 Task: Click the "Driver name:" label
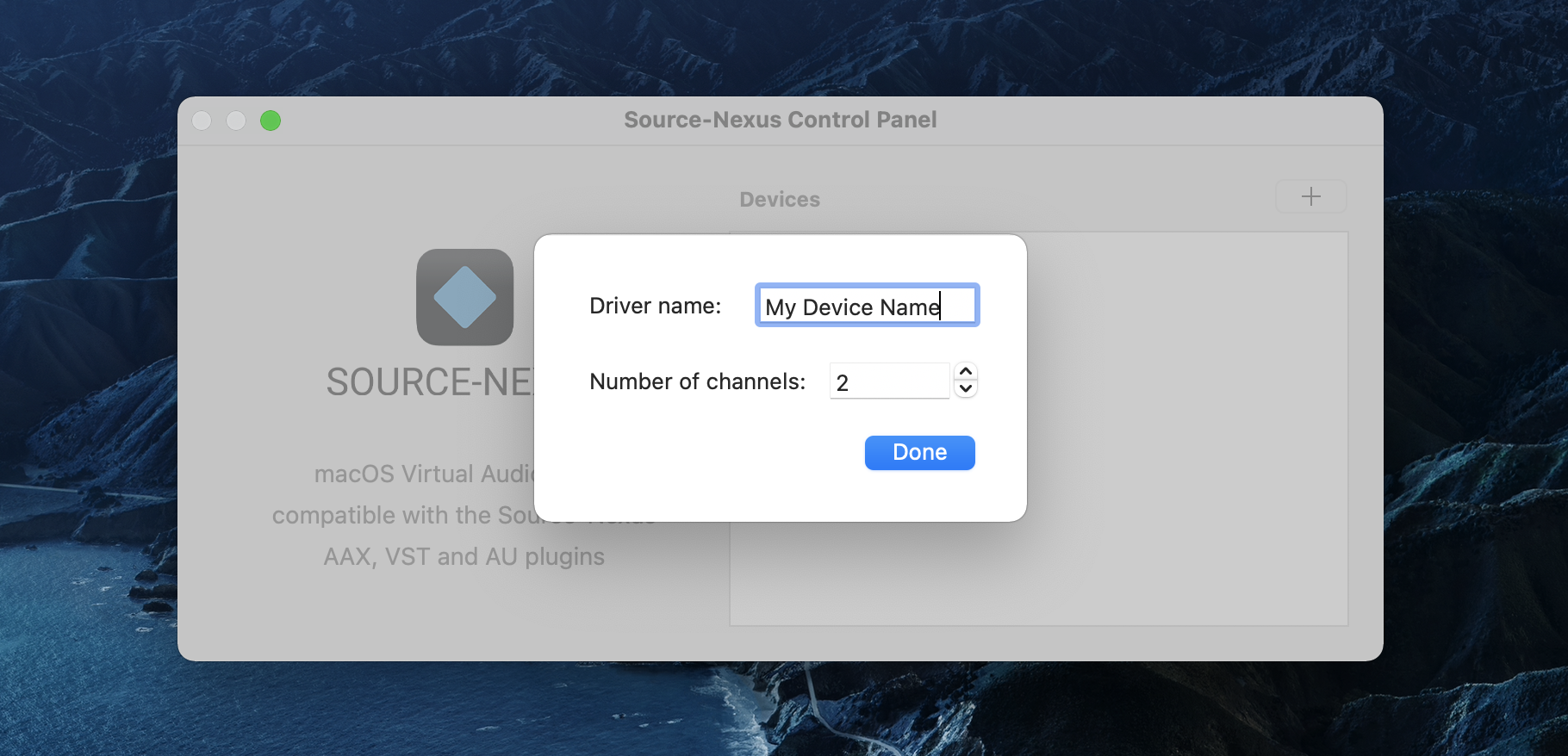(x=655, y=306)
